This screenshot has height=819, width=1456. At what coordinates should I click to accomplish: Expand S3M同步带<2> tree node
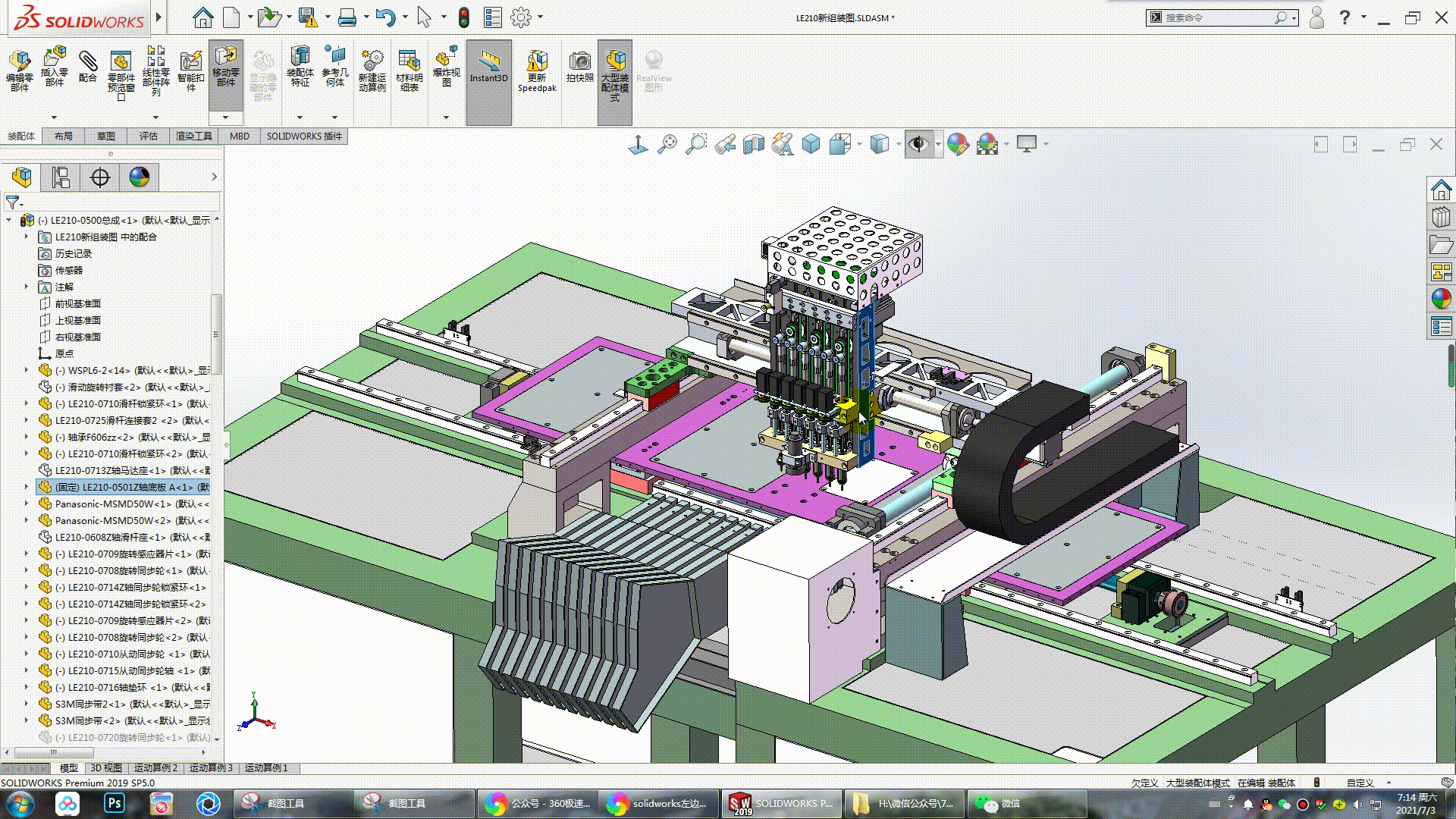click(27, 720)
